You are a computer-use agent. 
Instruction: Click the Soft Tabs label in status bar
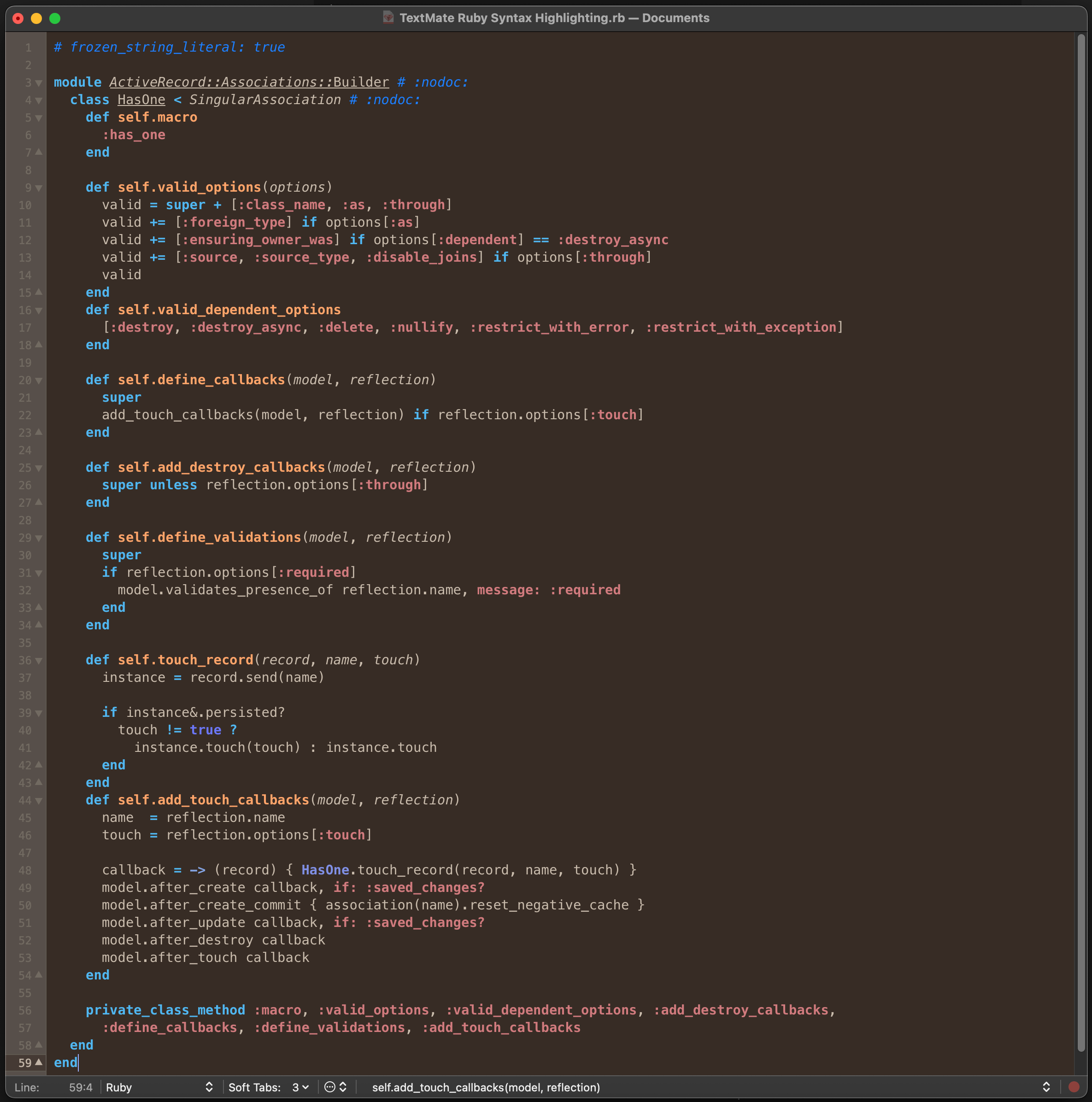(254, 1087)
